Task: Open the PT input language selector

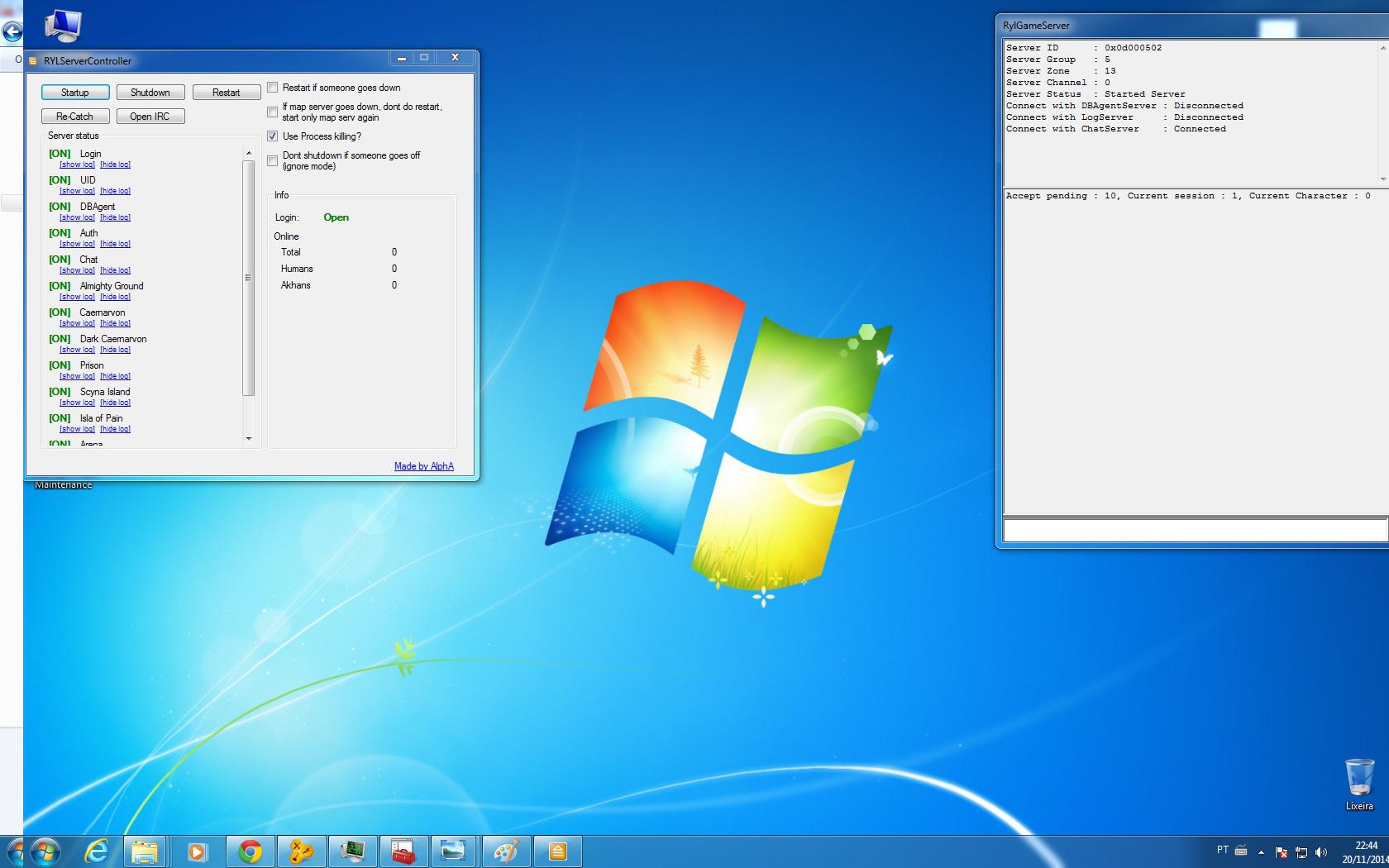Action: 1222,850
